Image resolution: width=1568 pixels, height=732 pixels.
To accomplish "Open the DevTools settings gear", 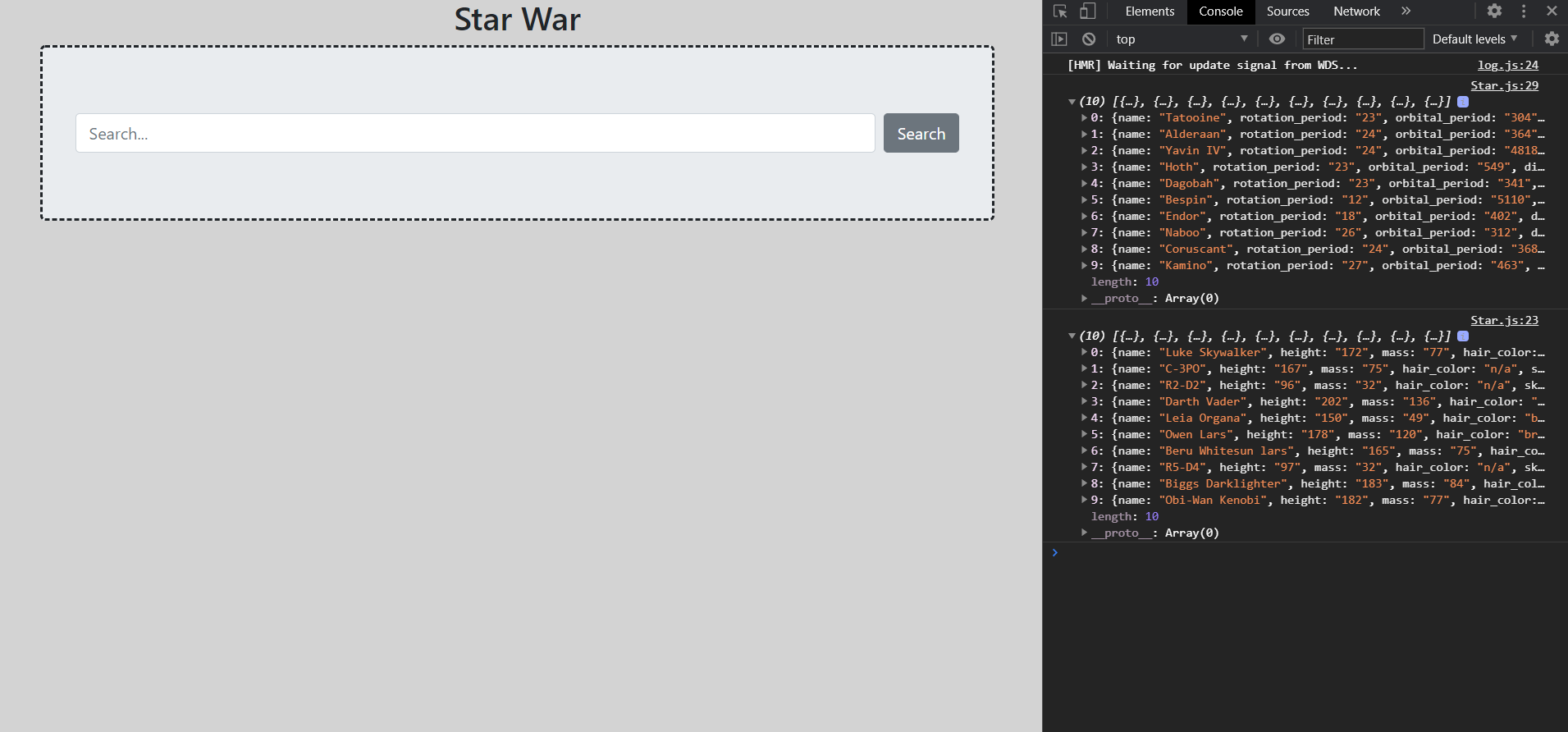I will (x=1494, y=11).
